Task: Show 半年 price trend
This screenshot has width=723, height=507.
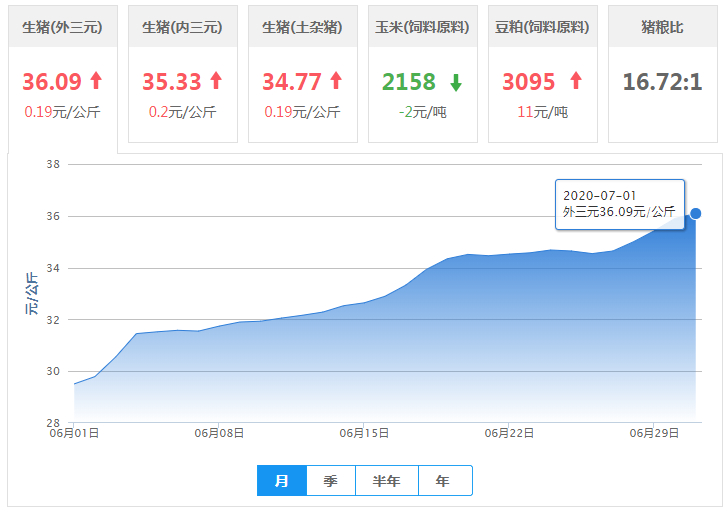Action: coord(386,481)
